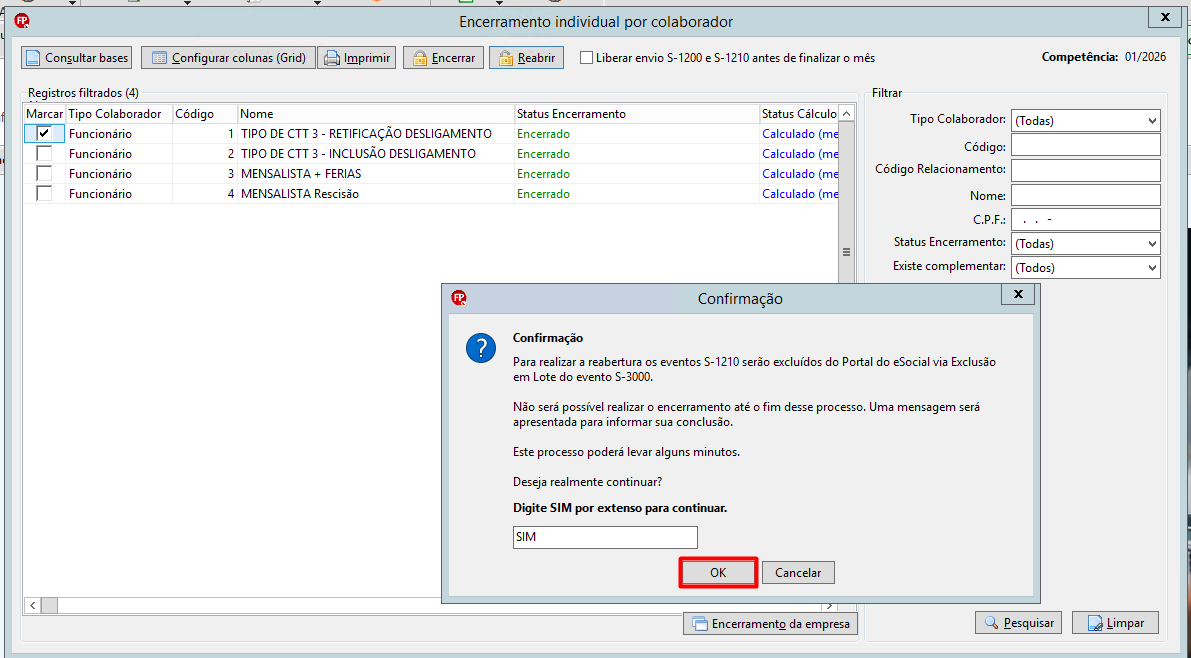Screen dimensions: 1191x658
Task: Click the Cancelar button in dialog
Action: (x=798, y=573)
